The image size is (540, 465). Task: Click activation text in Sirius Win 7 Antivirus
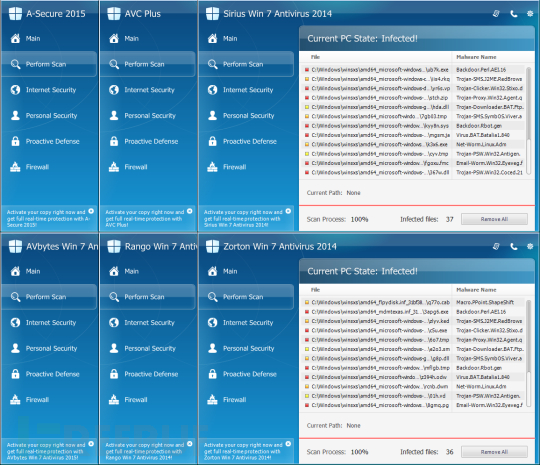(x=243, y=218)
